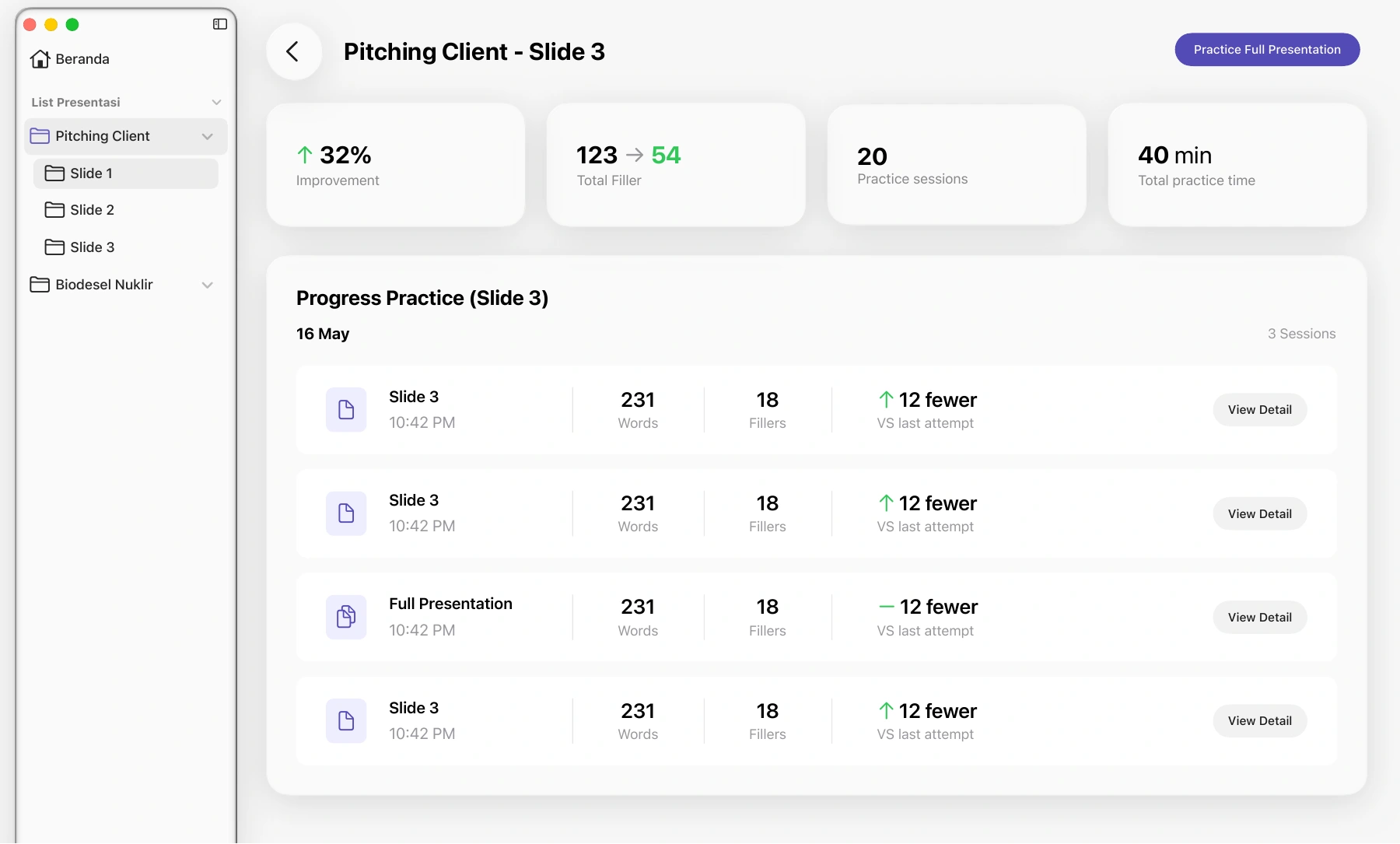Expand the Biodesel Nuklir folder chevron
The image size is (1400, 844).
208,285
